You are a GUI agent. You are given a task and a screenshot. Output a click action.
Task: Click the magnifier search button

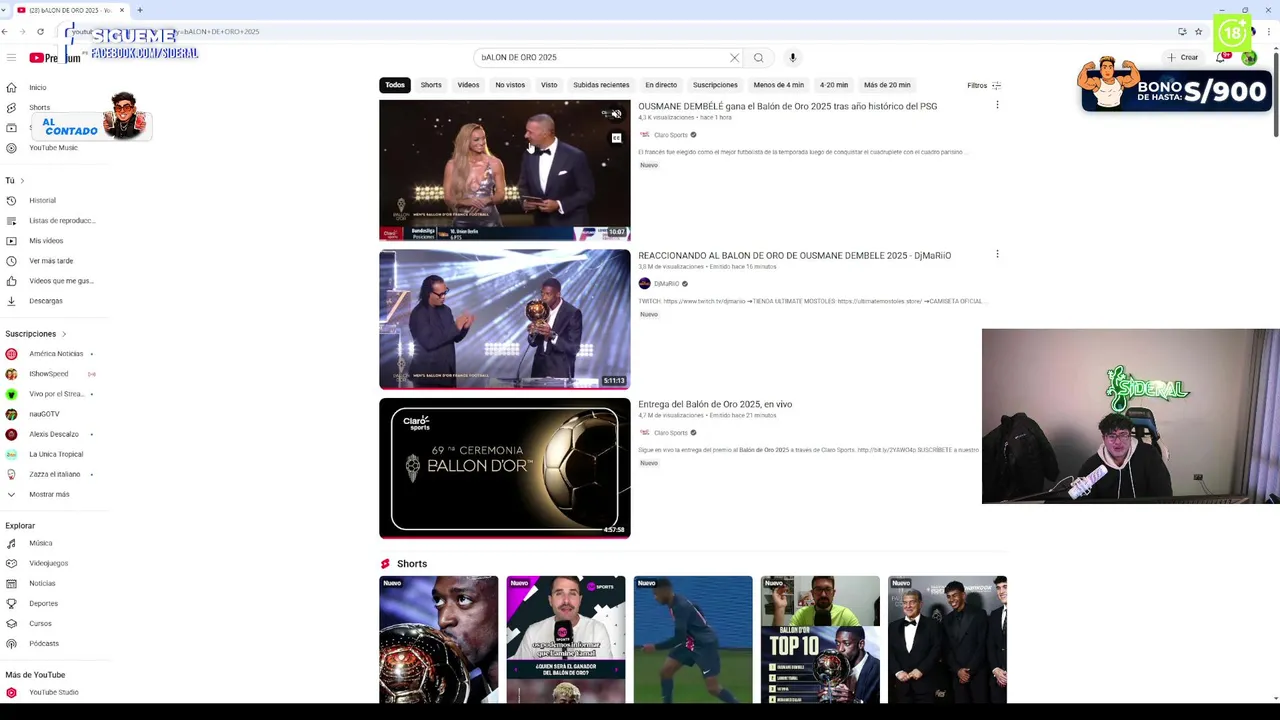(x=759, y=58)
